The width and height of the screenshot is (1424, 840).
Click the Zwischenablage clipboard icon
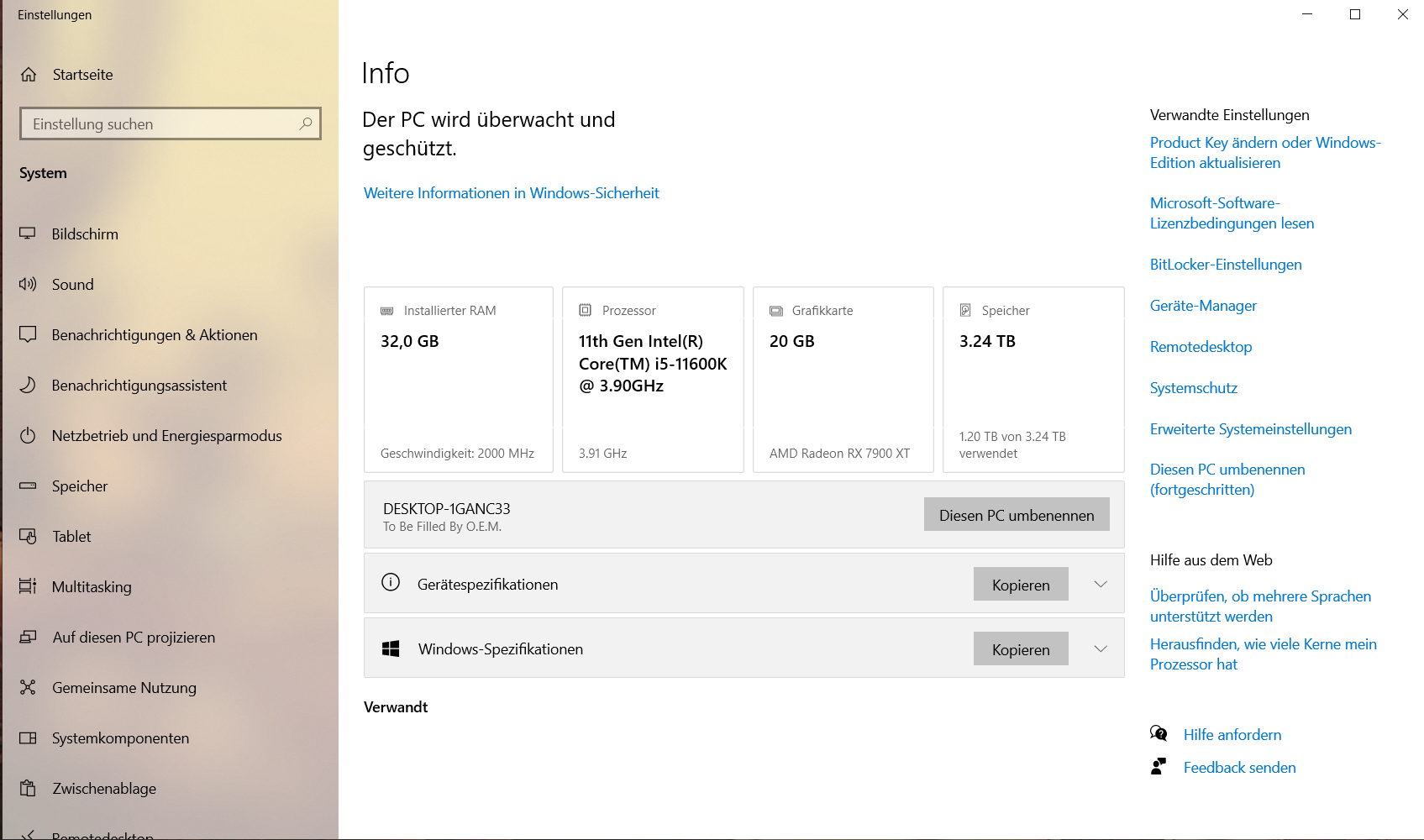pos(28,788)
